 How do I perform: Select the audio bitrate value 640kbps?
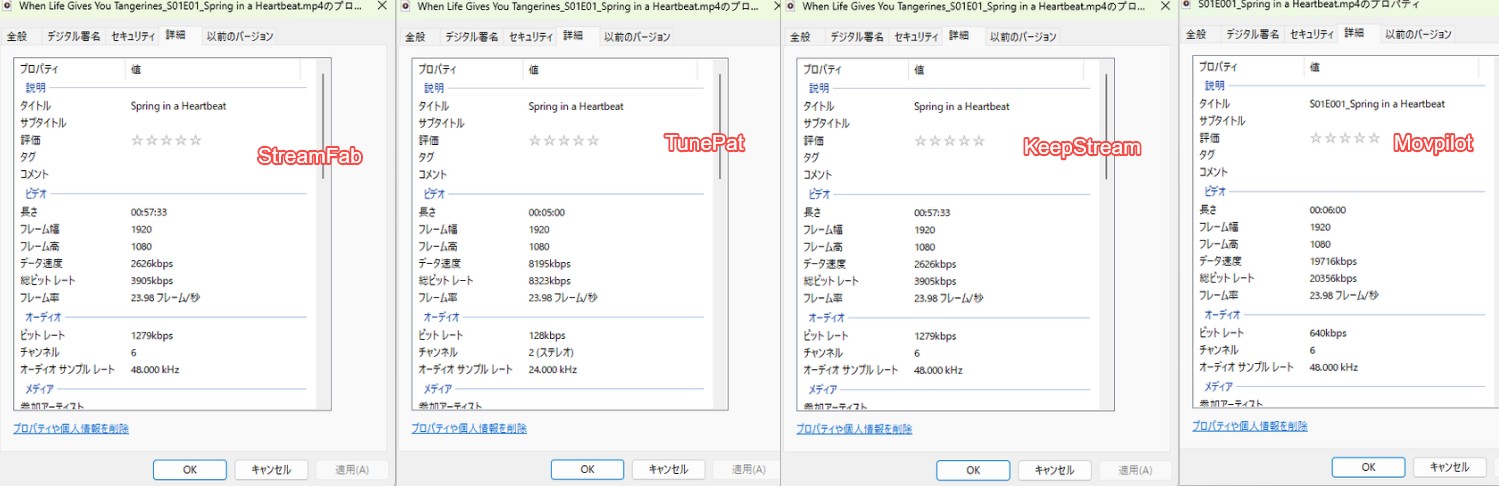pyautogui.click(x=1327, y=333)
